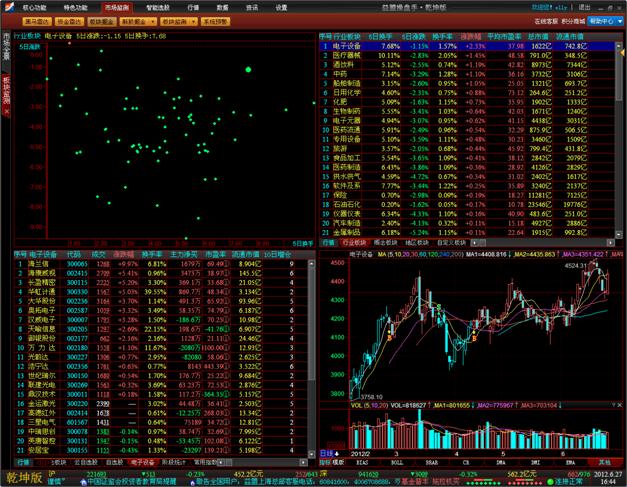Switch to 自选股 tab under stock list

114,462
